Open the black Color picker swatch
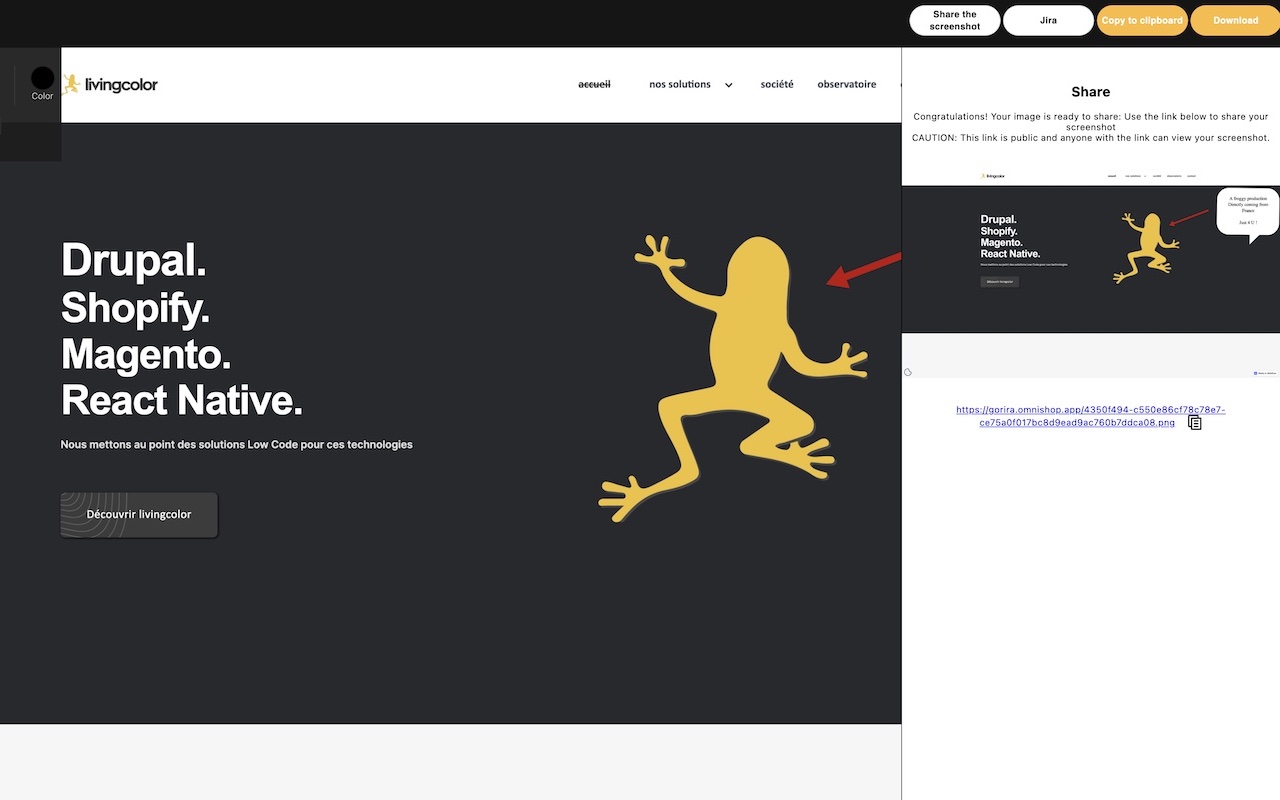 click(x=42, y=78)
